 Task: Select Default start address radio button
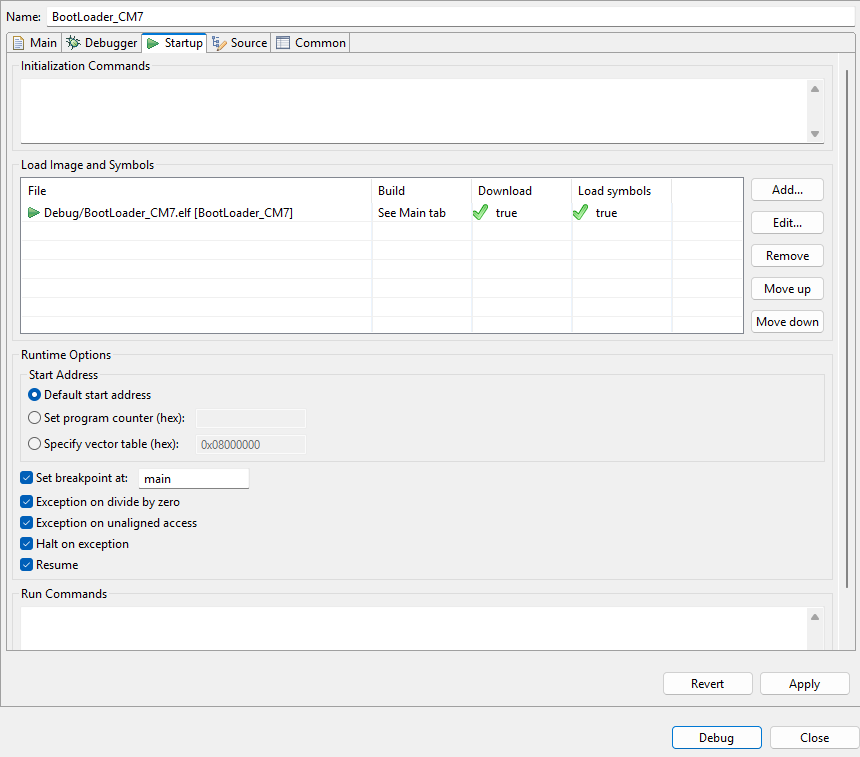pyautogui.click(x=34, y=395)
